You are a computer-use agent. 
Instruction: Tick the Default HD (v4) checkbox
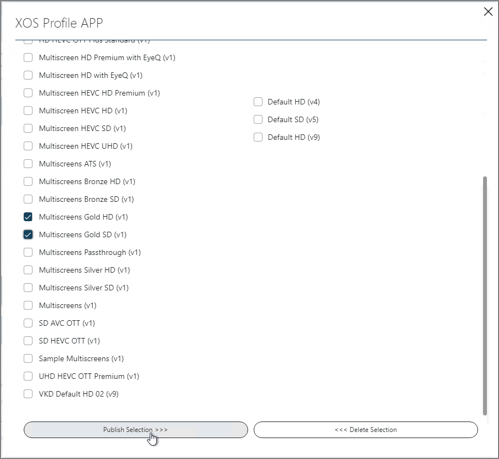[258, 102]
